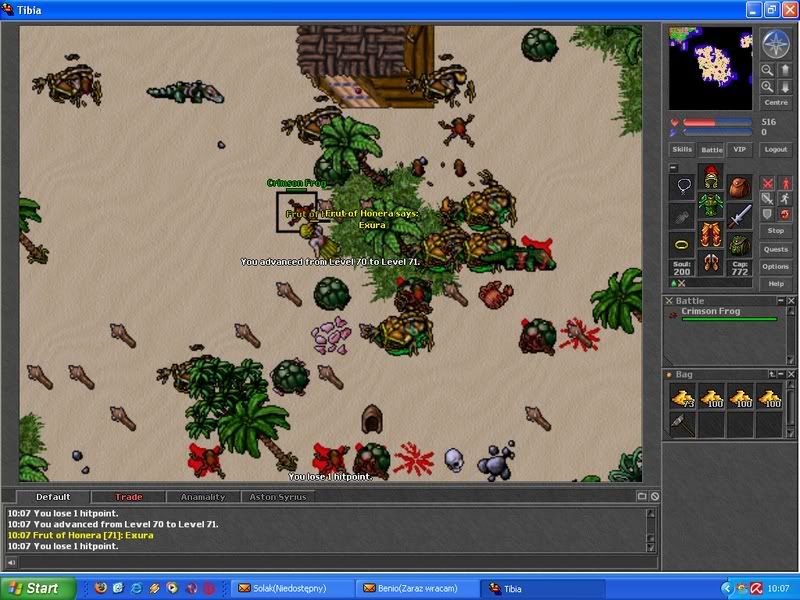This screenshot has height=600, width=800.
Task: Zoom in the minimap
Action: click(767, 87)
